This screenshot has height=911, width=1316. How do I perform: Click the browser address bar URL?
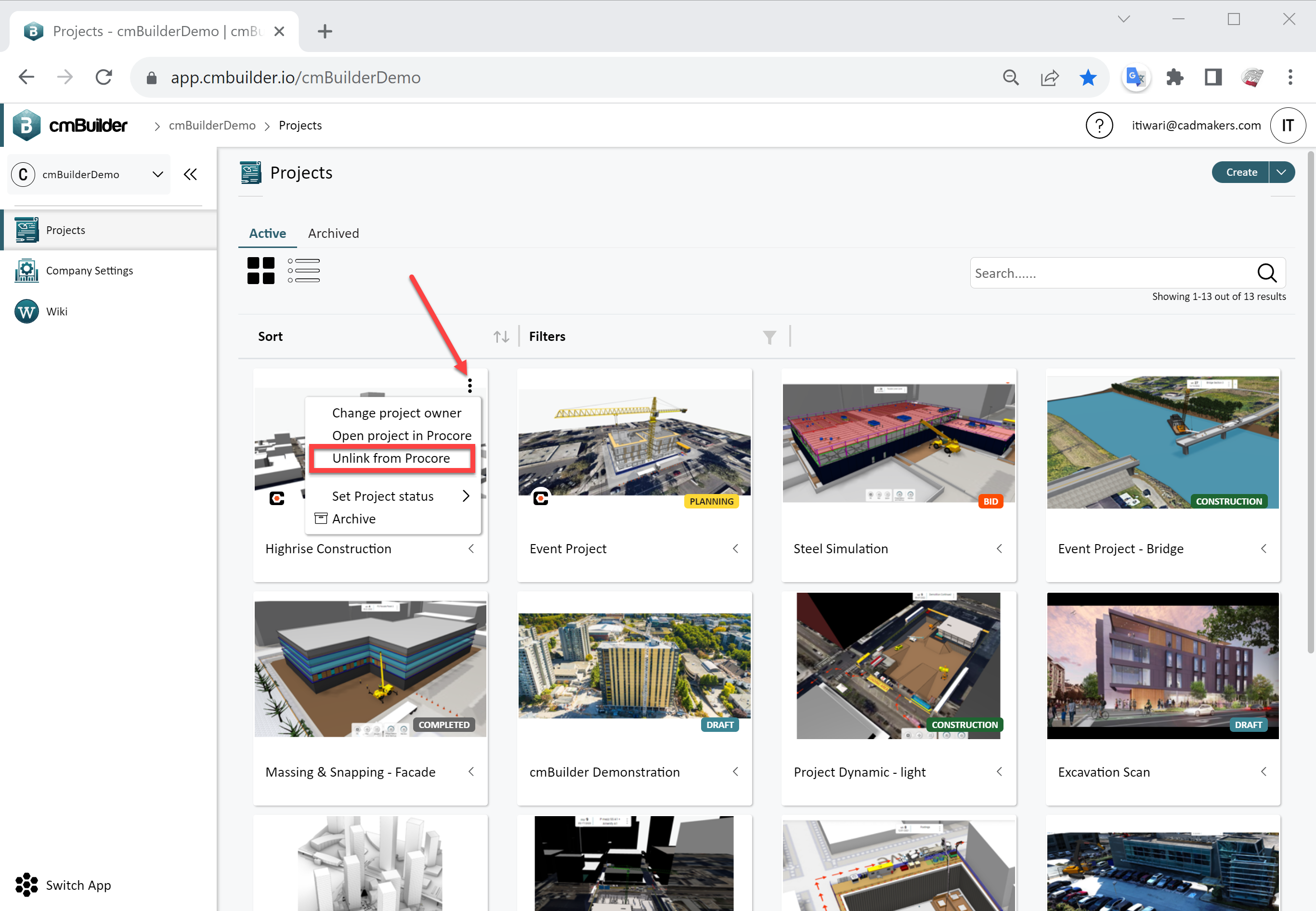295,77
